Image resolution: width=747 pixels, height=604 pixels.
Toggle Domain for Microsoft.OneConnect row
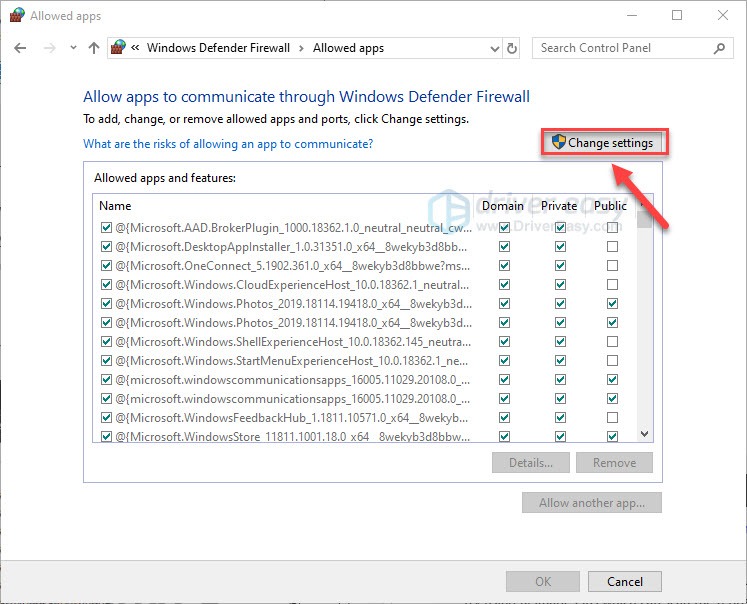[504, 265]
